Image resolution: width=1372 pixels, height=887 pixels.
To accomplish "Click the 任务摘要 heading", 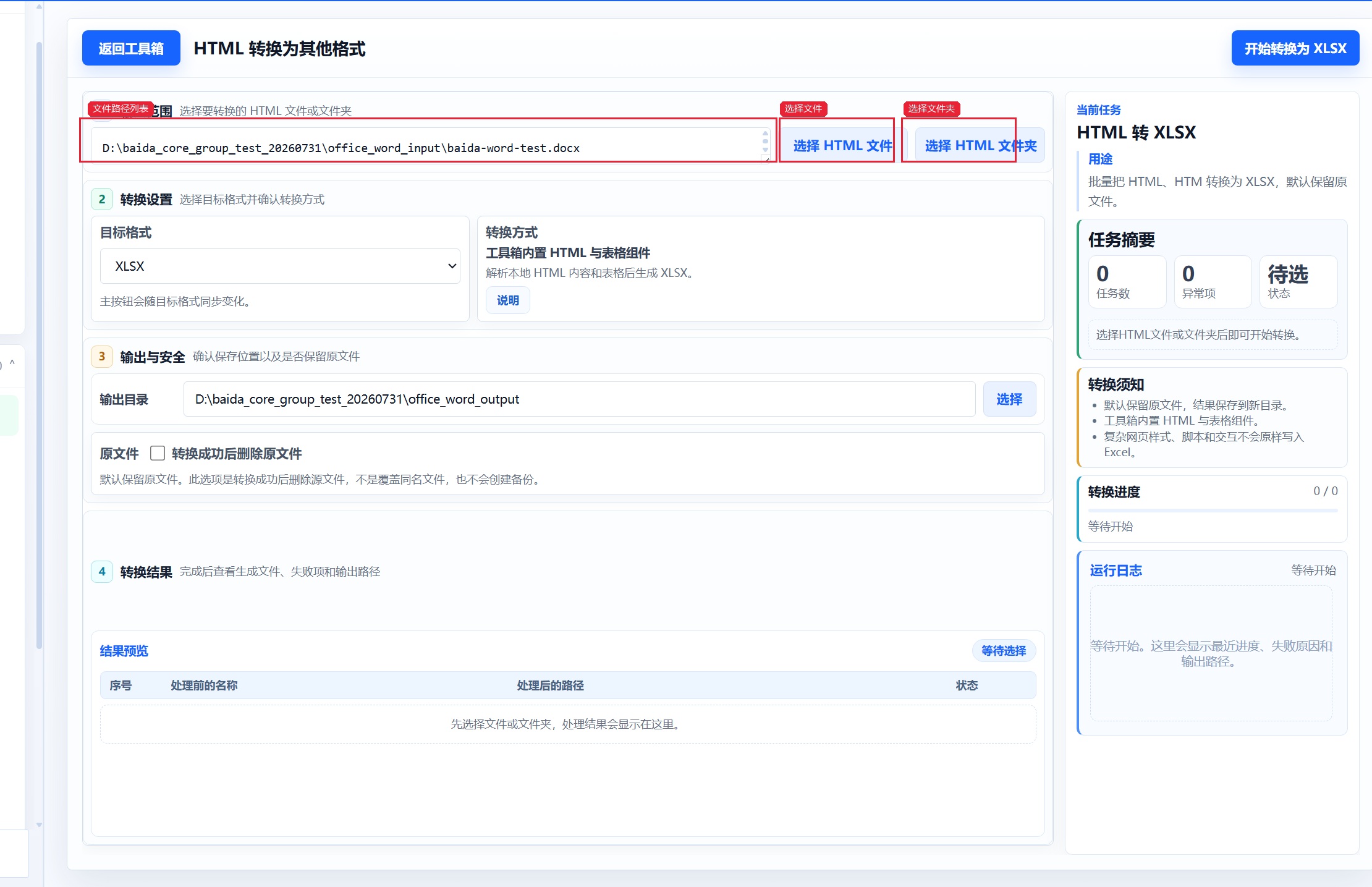I will pyautogui.click(x=1122, y=240).
